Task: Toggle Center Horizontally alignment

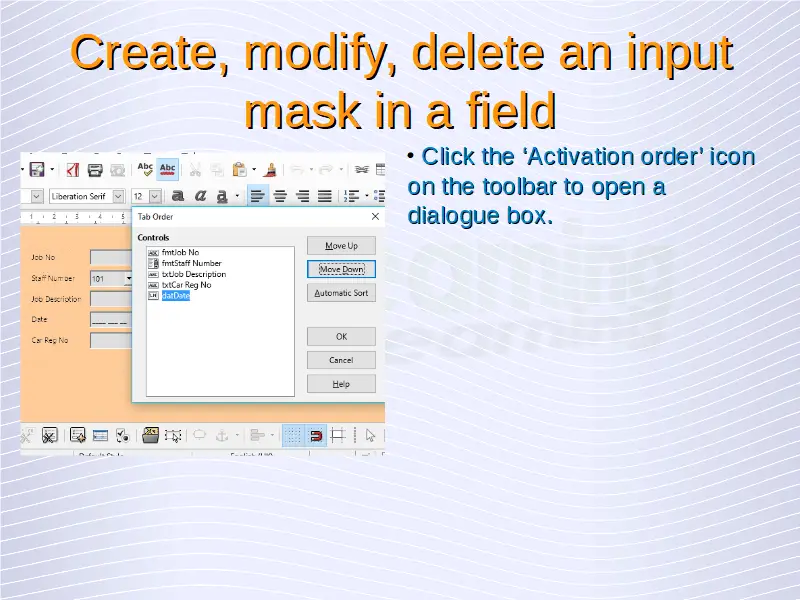Action: (280, 196)
